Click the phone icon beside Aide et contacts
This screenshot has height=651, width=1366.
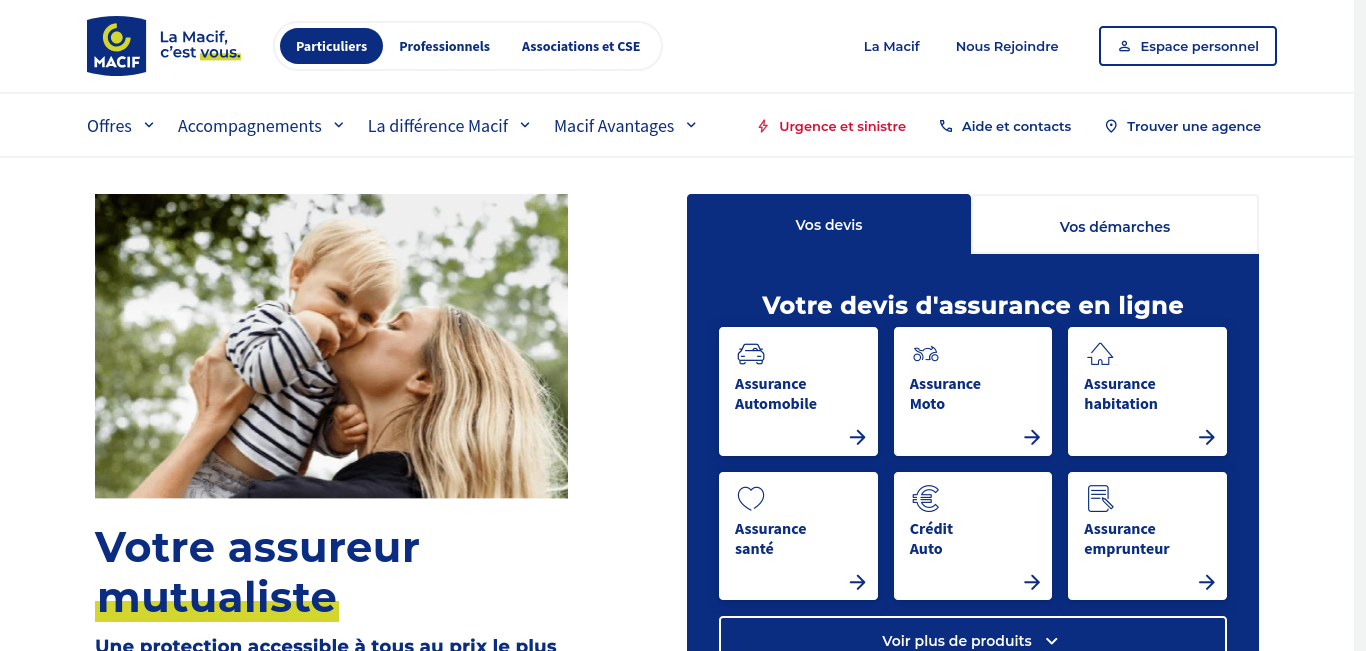(x=946, y=127)
